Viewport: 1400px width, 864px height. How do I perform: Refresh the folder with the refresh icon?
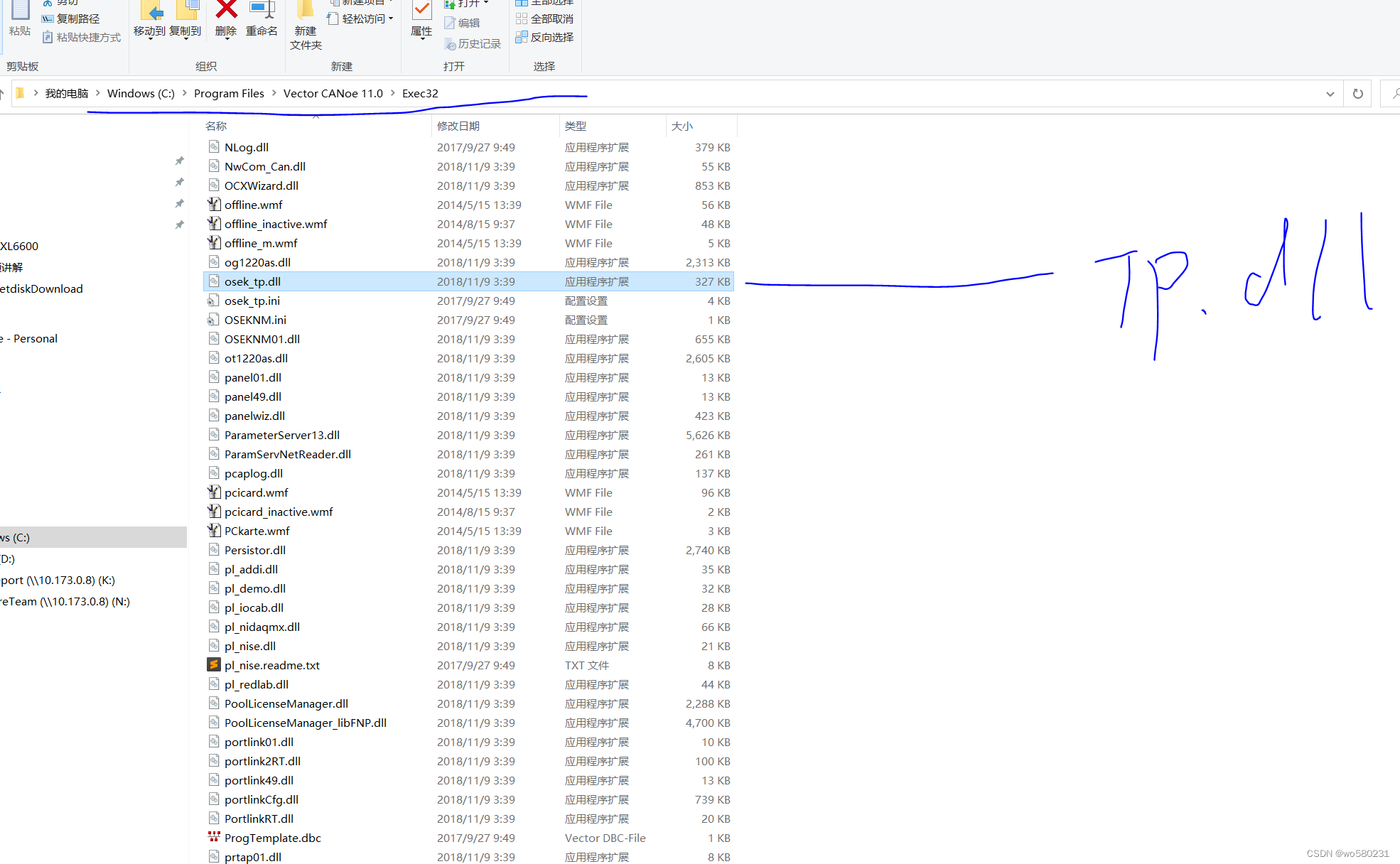pos(1357,93)
